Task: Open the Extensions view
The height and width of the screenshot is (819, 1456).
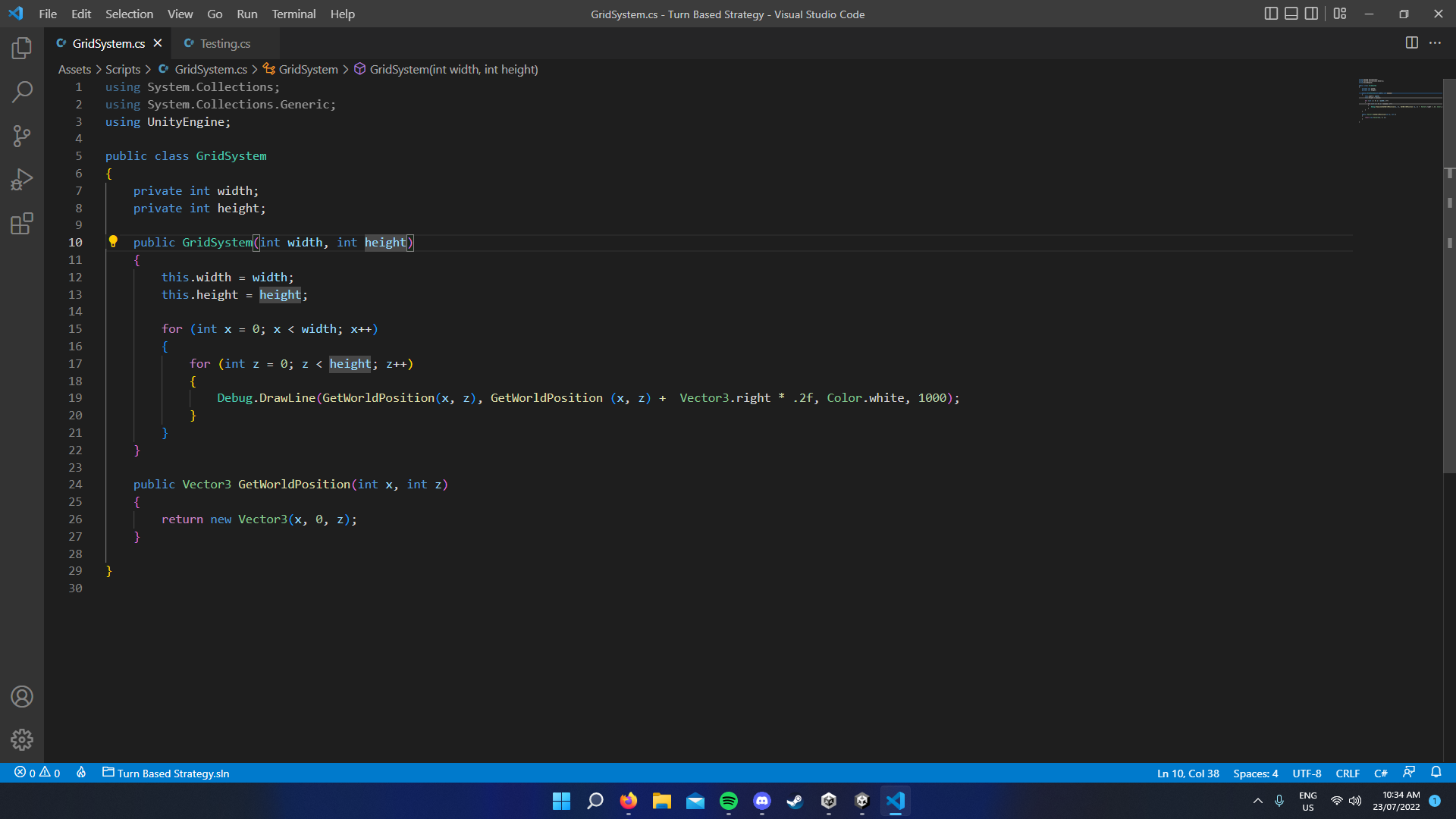Action: pyautogui.click(x=22, y=224)
